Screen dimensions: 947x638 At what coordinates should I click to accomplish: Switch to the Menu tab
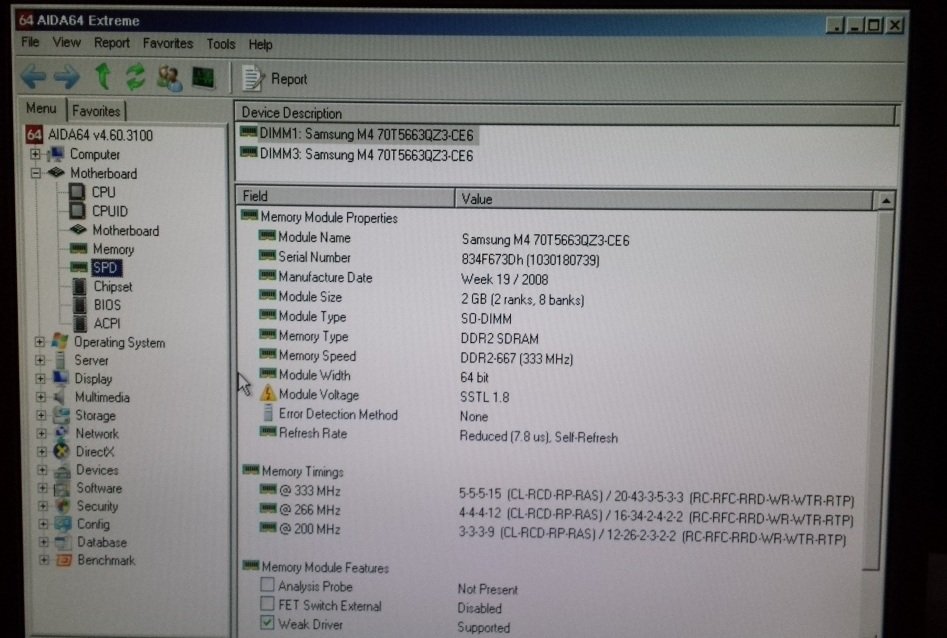[41, 109]
